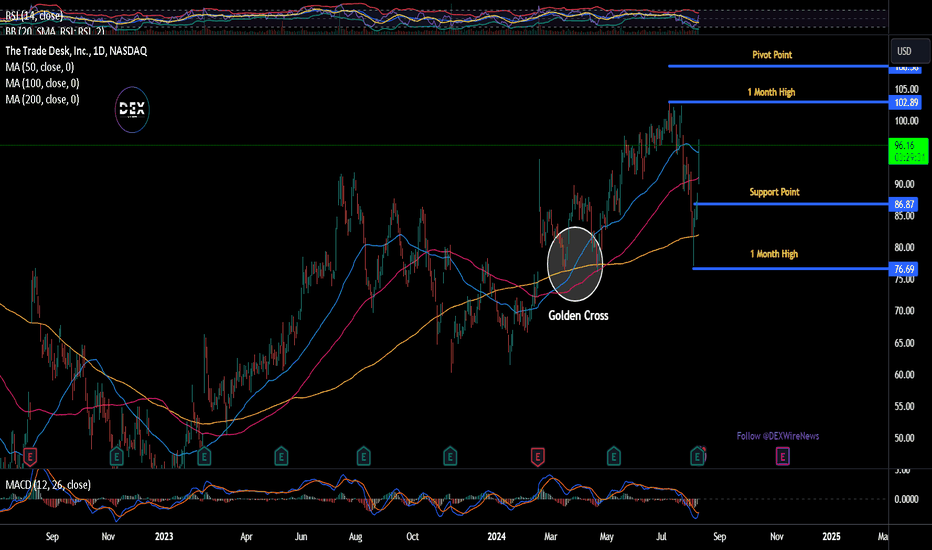This screenshot has height=550, width=932.
Task: Click the 2024 label on time axis
Action: tap(496, 536)
